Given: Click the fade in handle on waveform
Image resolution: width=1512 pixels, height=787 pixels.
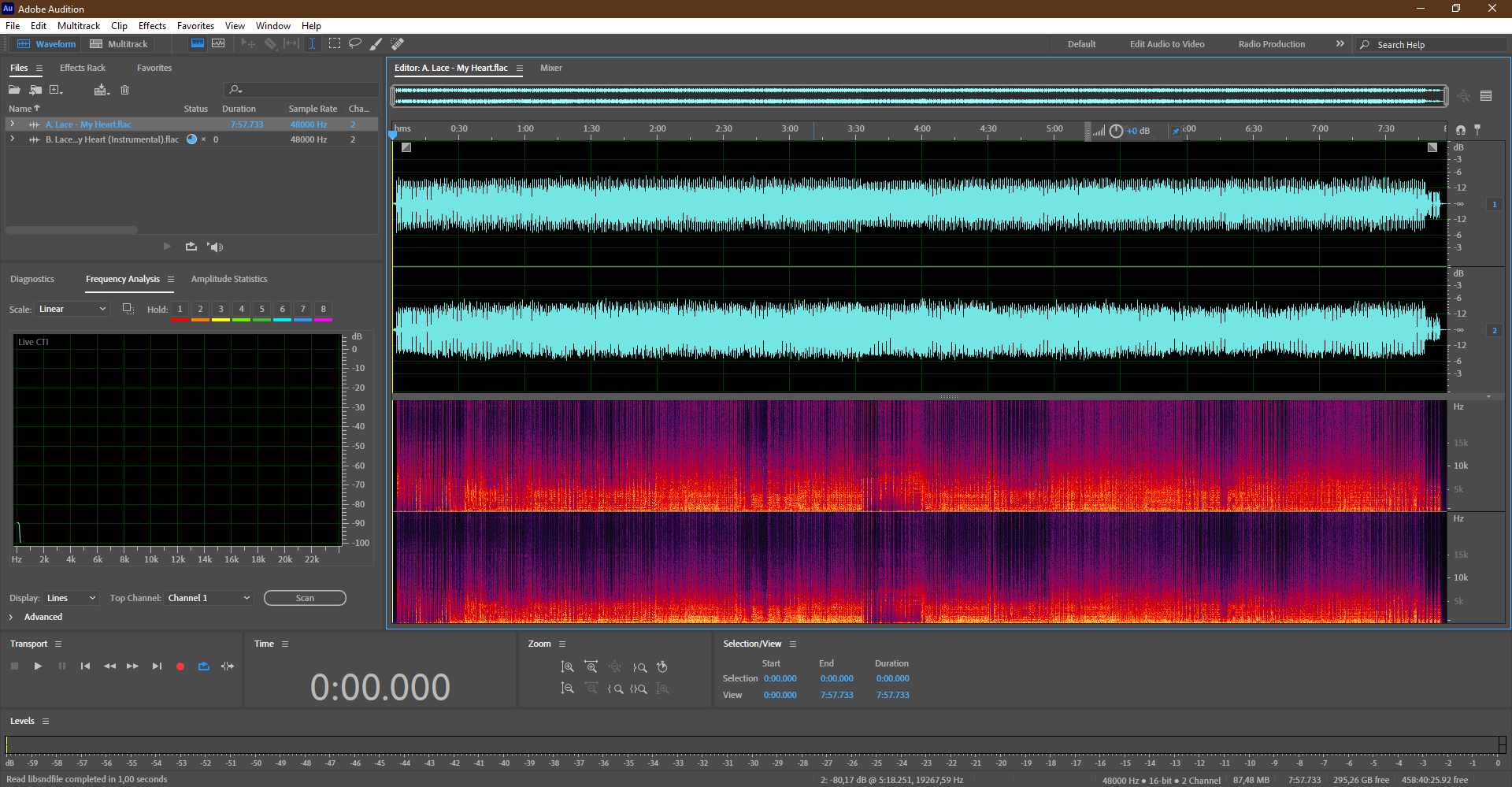Looking at the screenshot, I should pyautogui.click(x=406, y=147).
